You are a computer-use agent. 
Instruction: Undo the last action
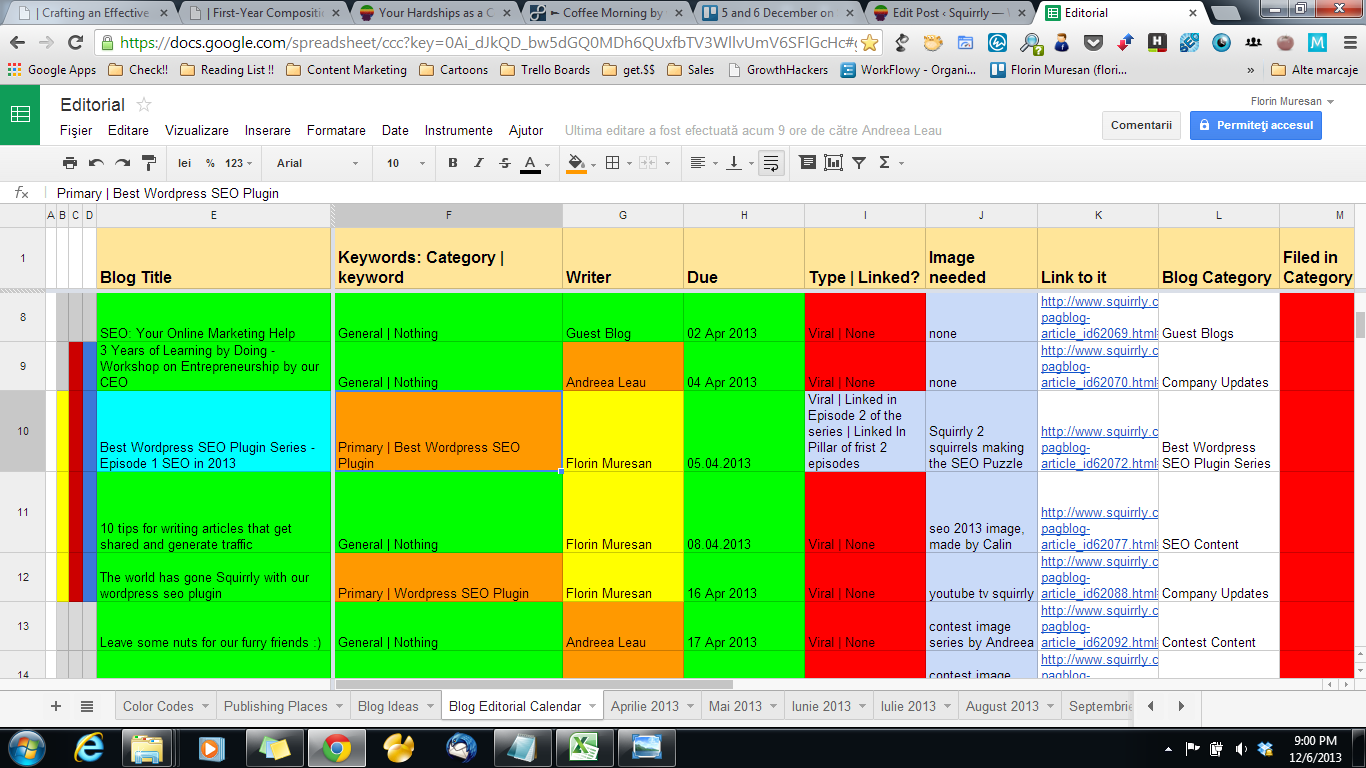tap(96, 163)
